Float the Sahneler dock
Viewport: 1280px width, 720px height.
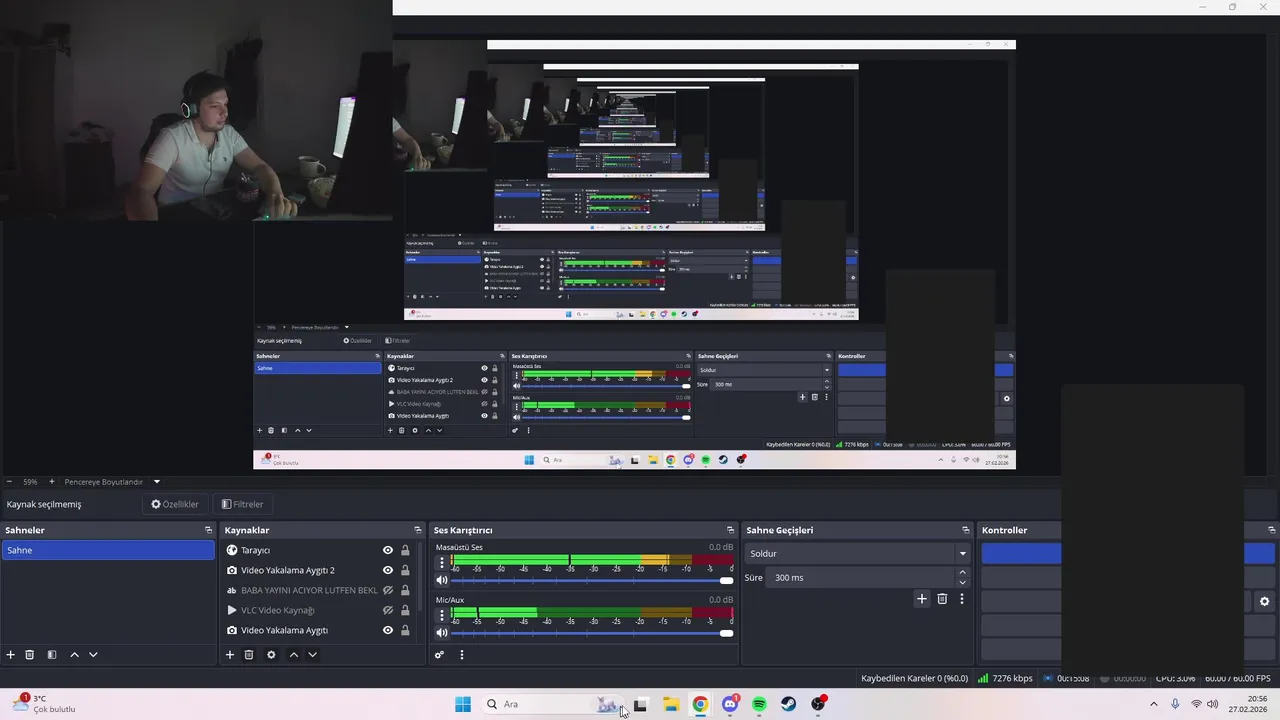208,530
